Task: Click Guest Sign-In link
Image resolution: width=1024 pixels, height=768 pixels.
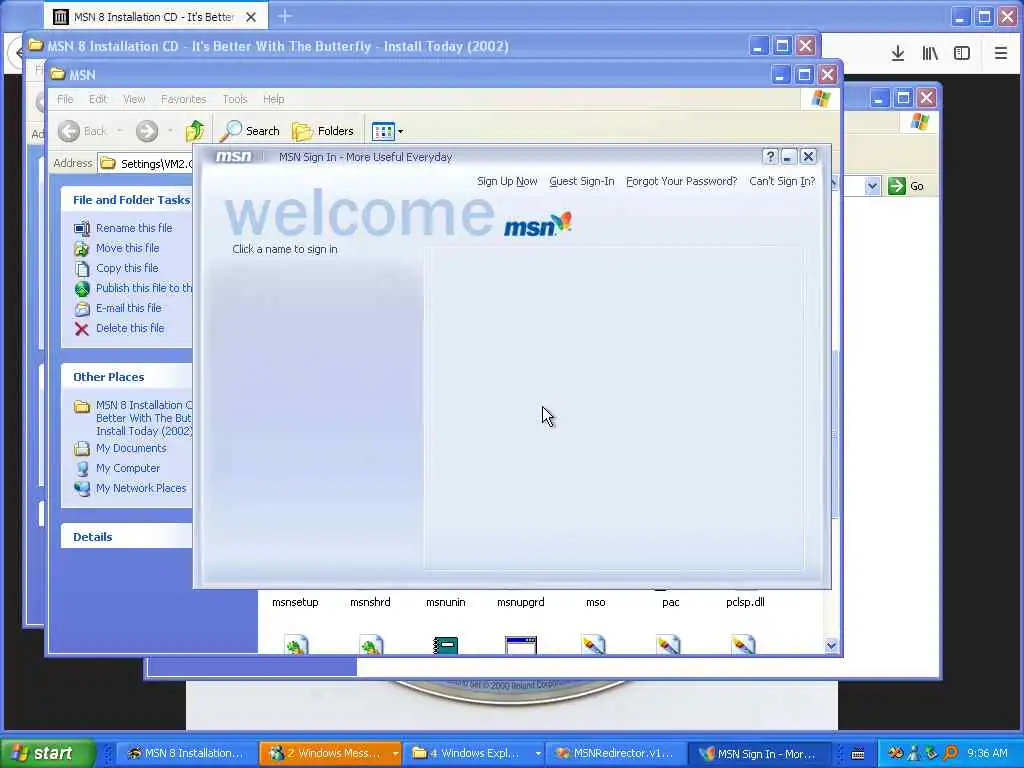Action: pos(582,182)
